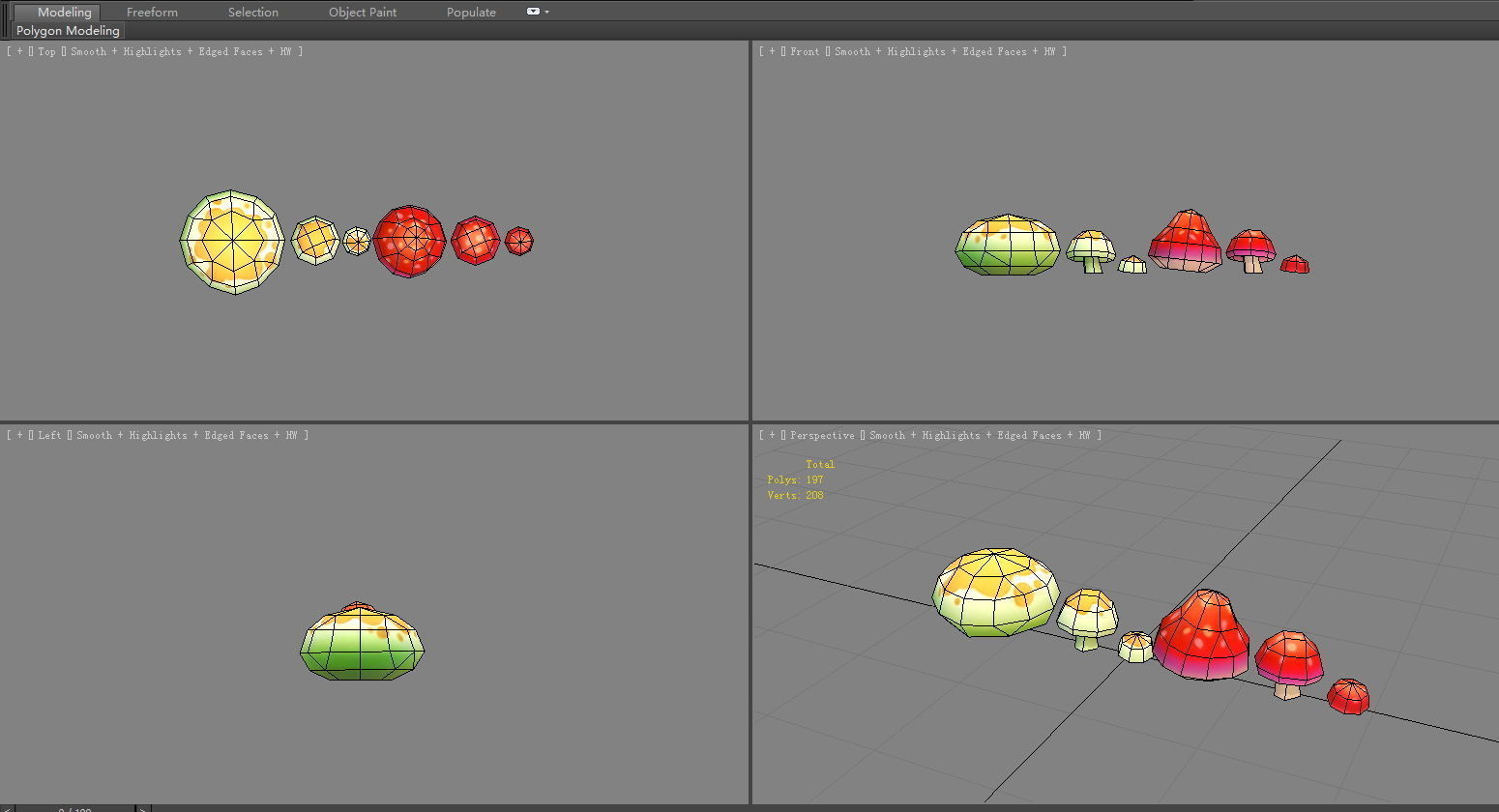Open ribbon minimize options dropdown arrow

pyautogui.click(x=547, y=12)
